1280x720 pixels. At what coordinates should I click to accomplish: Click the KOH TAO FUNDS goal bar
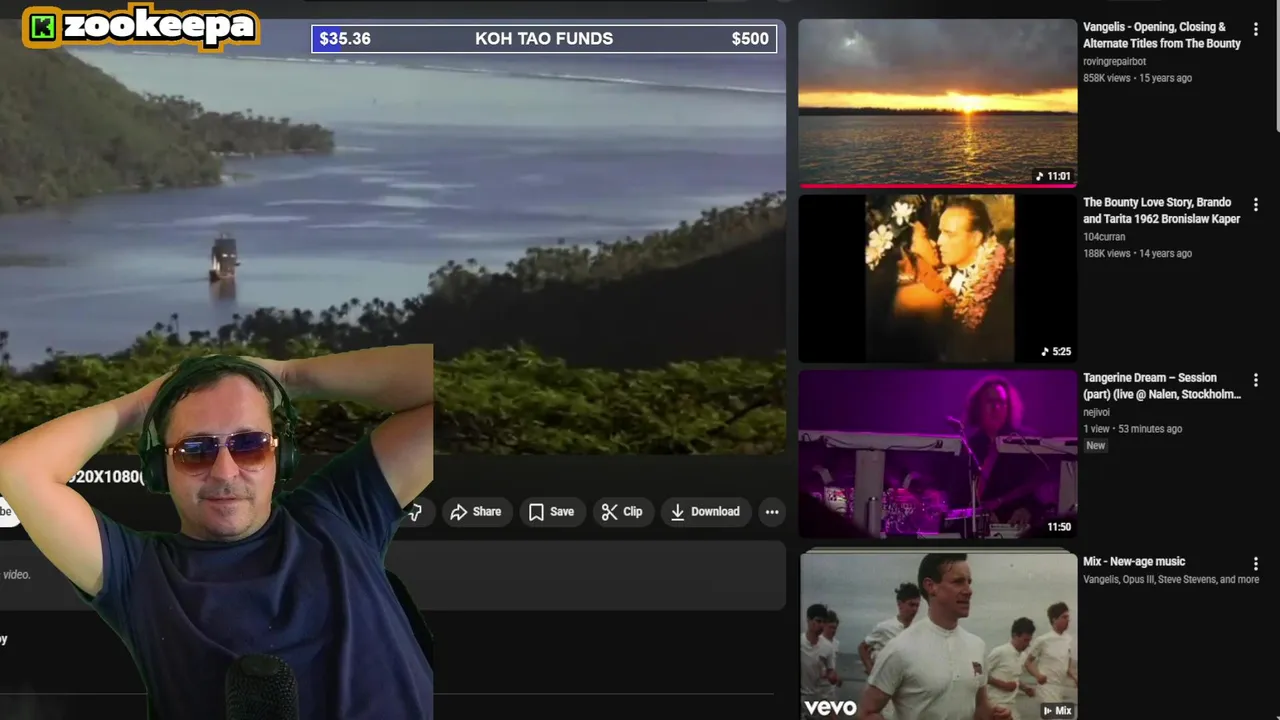(544, 39)
